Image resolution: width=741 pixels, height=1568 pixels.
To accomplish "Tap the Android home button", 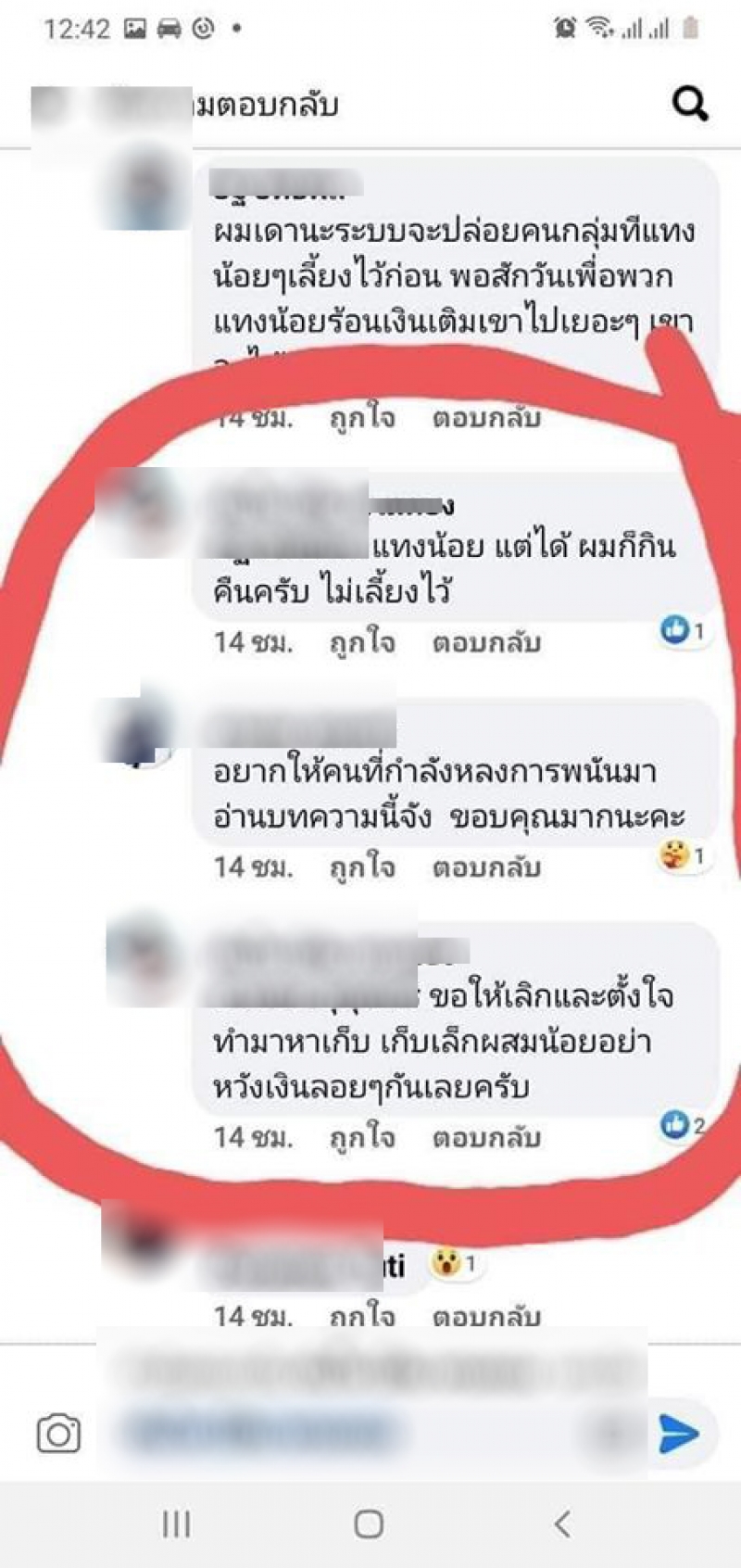I will 369,1524.
